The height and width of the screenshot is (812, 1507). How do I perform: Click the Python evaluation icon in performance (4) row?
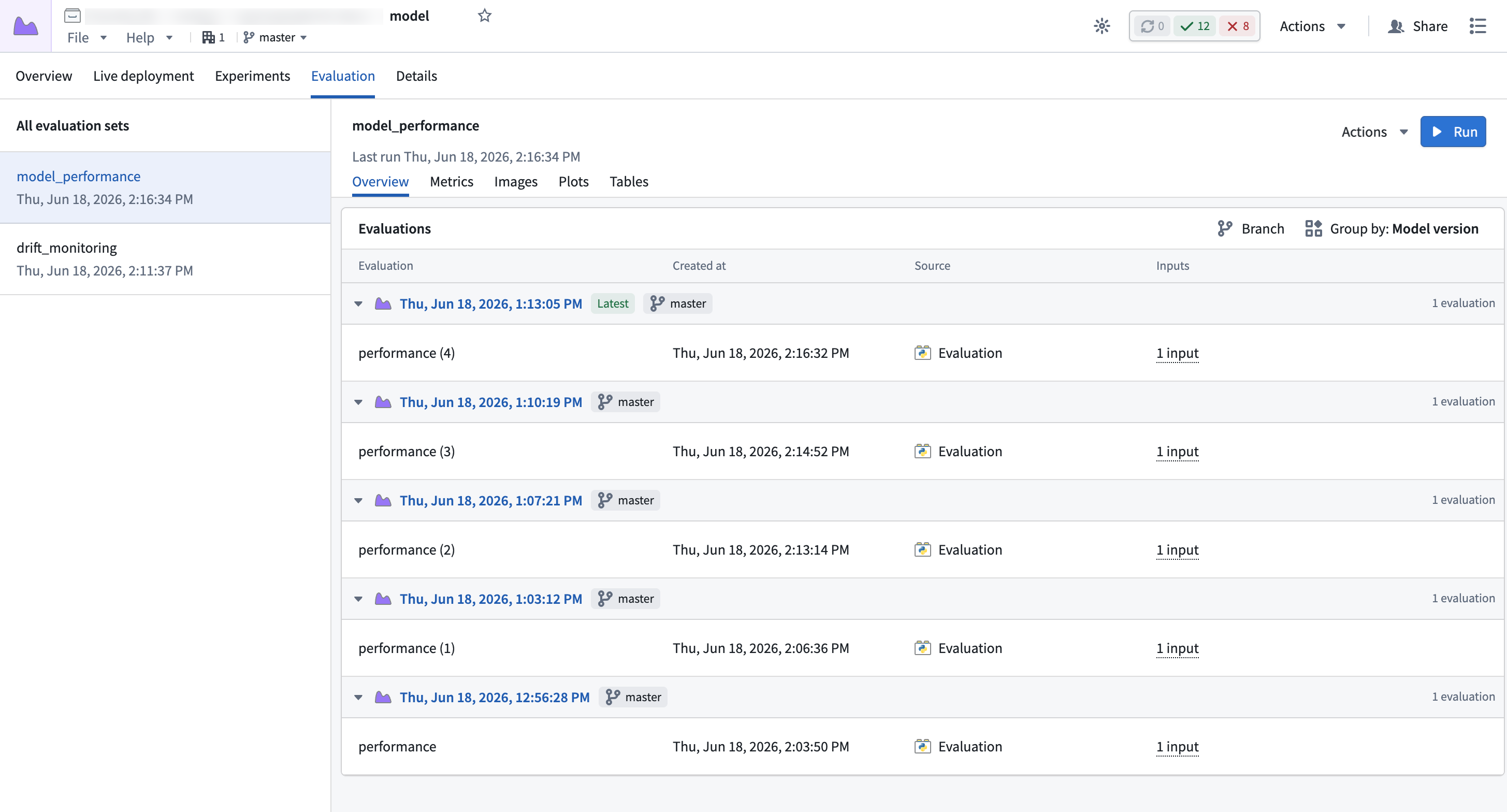point(922,353)
